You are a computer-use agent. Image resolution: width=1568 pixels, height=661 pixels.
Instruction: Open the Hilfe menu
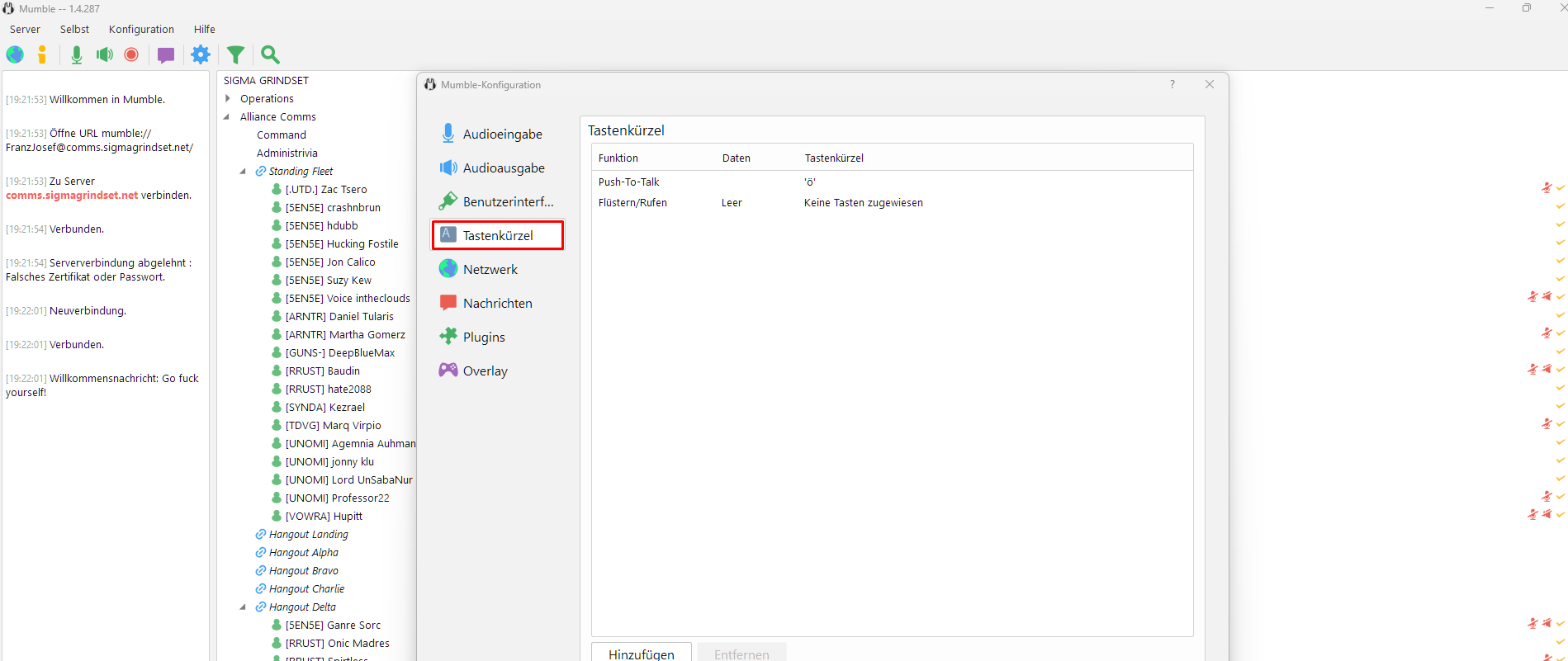point(205,29)
